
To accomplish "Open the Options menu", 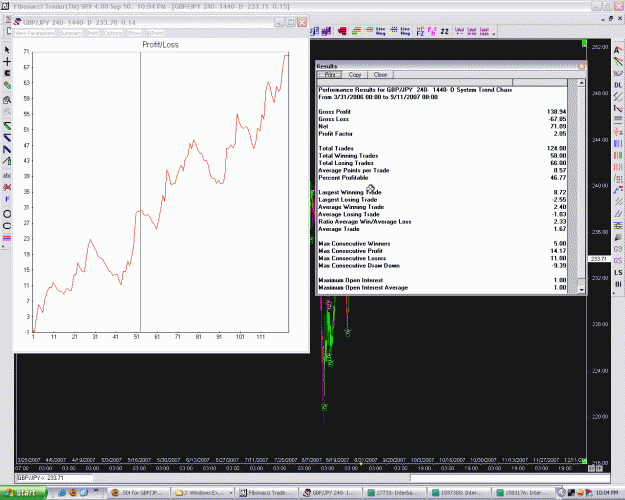I will (x=113, y=33).
